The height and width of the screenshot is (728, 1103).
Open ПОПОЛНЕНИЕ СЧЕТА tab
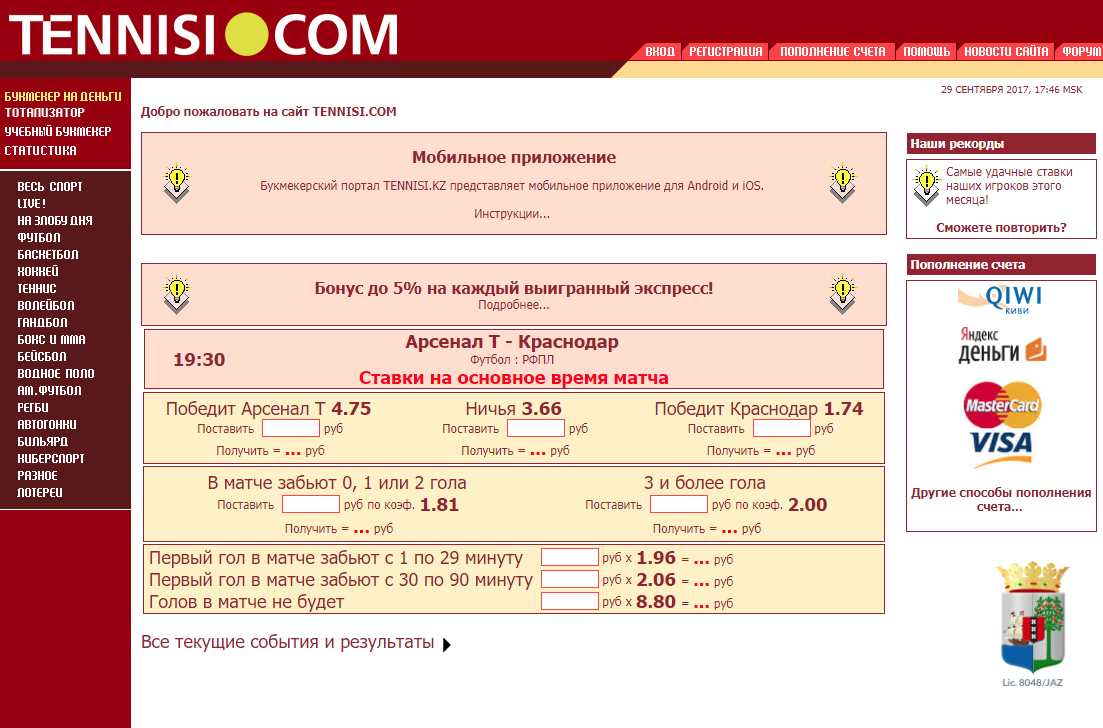click(x=832, y=51)
